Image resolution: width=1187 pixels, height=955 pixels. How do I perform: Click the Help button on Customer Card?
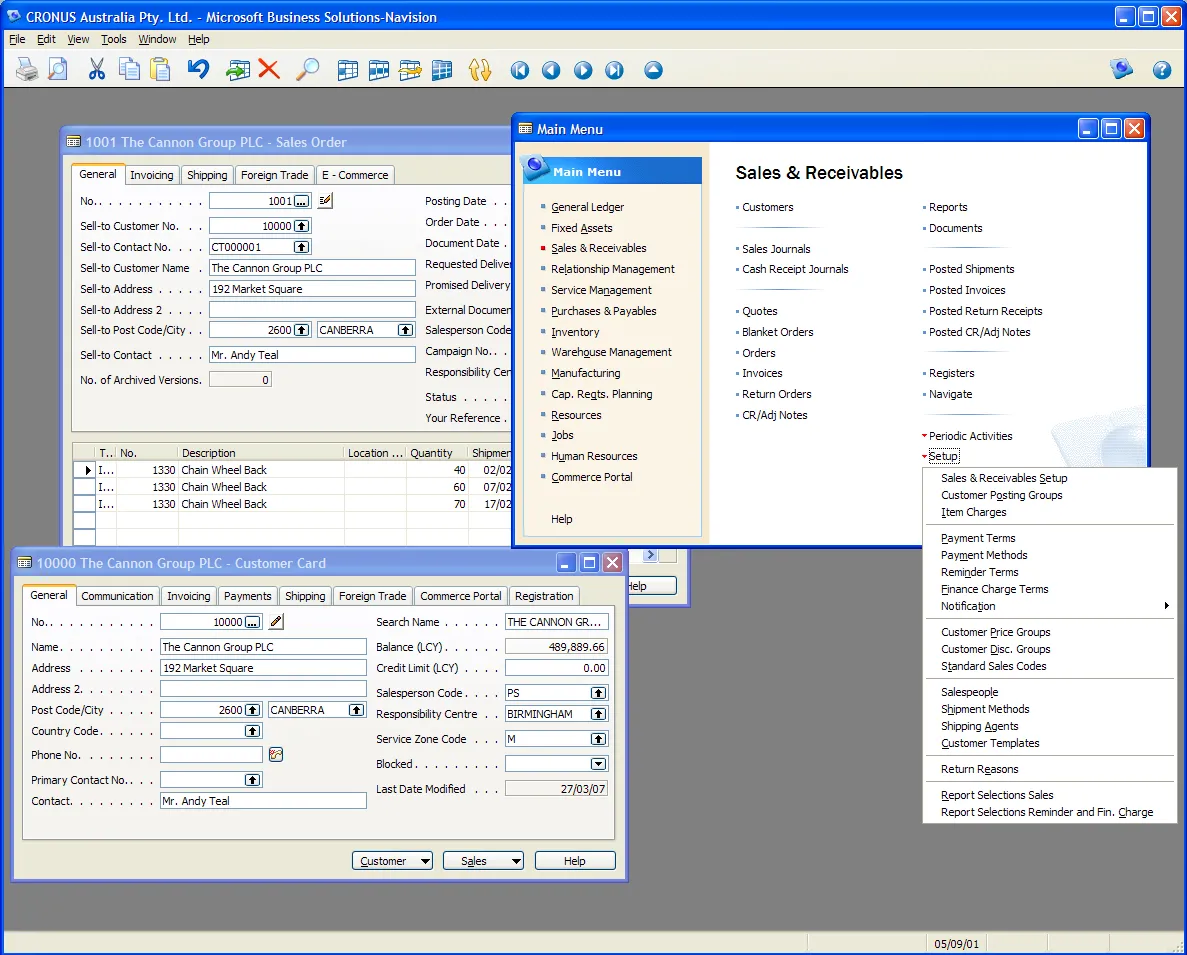(575, 861)
